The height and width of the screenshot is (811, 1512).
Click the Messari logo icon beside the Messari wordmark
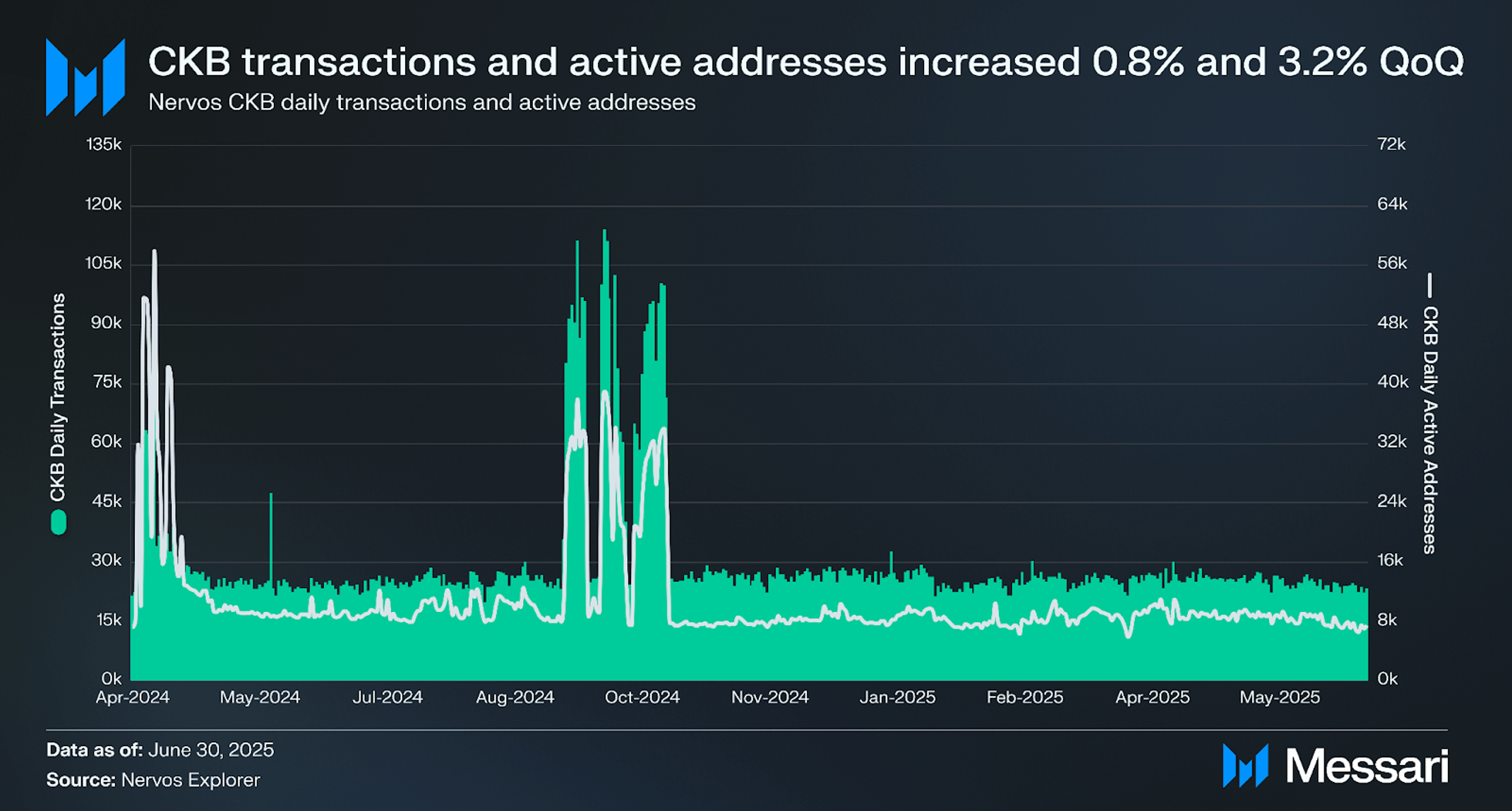pyautogui.click(x=1246, y=765)
